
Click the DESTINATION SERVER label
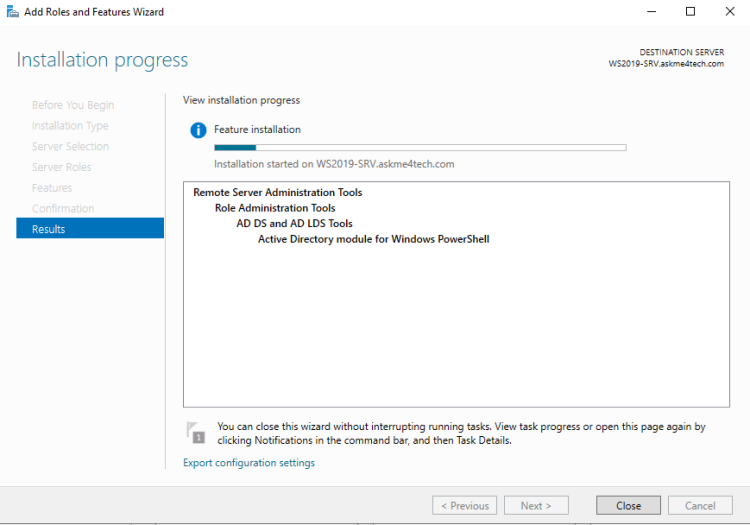click(x=682, y=52)
